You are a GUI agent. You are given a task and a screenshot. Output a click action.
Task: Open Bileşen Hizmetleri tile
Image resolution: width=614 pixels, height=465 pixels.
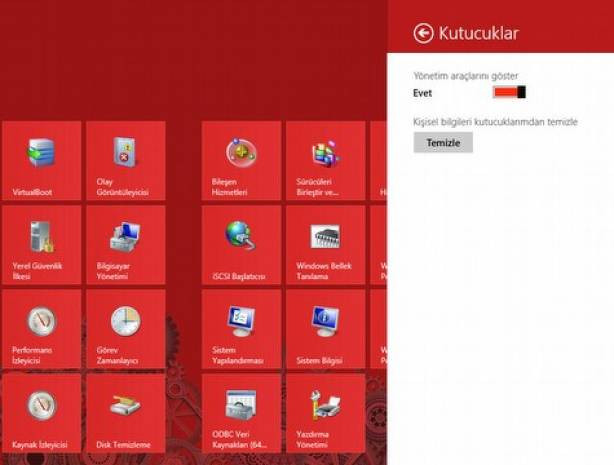(241, 161)
